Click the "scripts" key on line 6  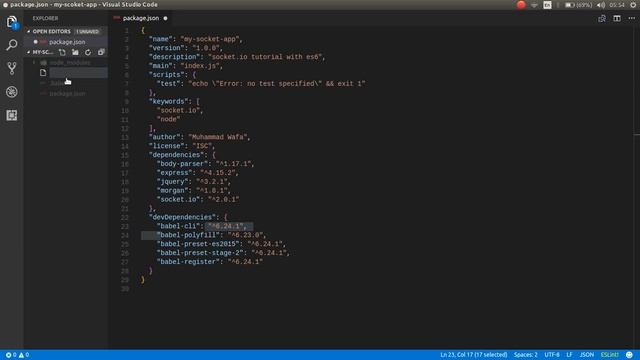point(166,75)
